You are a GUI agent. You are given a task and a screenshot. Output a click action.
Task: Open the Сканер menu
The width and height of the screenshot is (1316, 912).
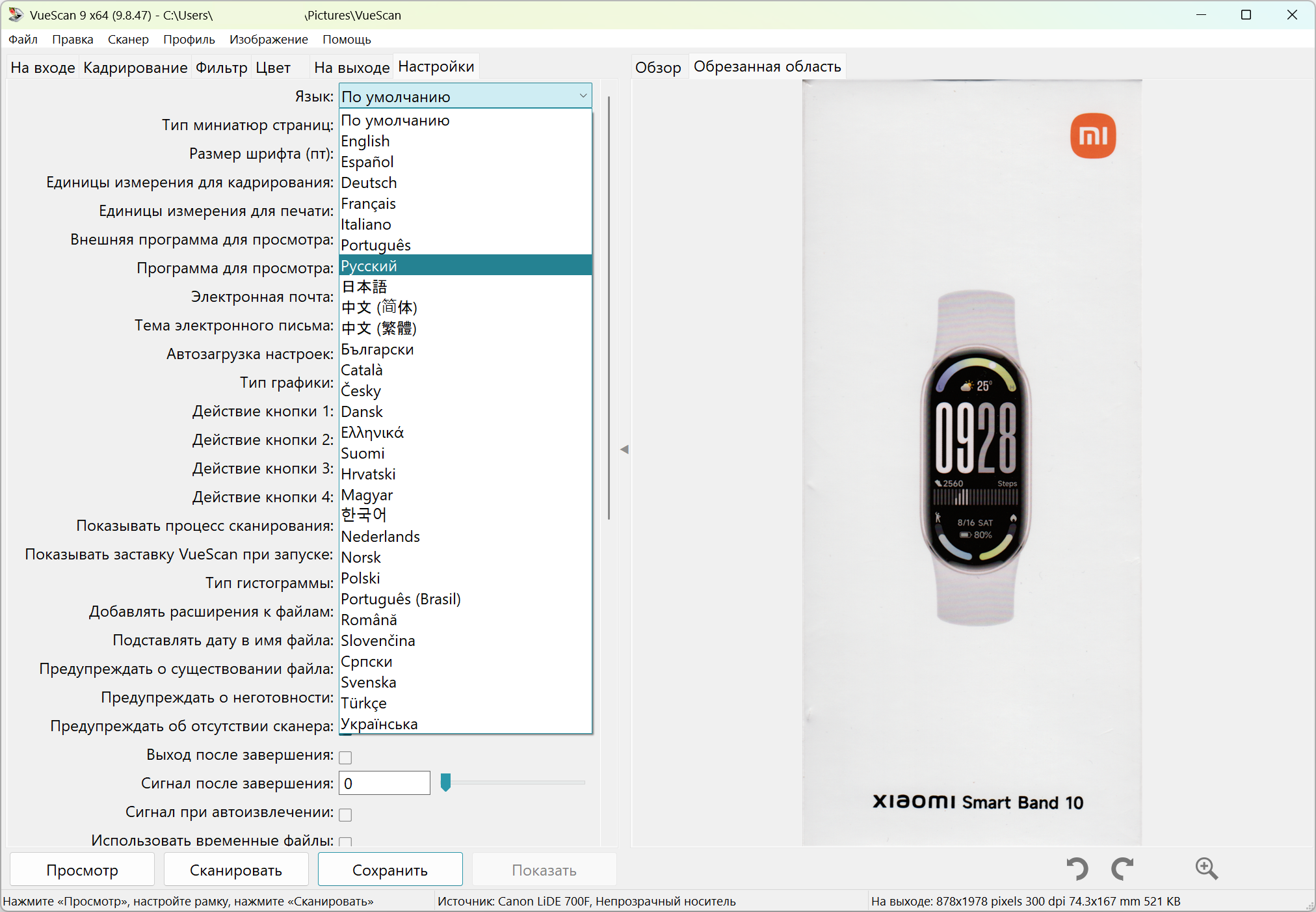[128, 39]
